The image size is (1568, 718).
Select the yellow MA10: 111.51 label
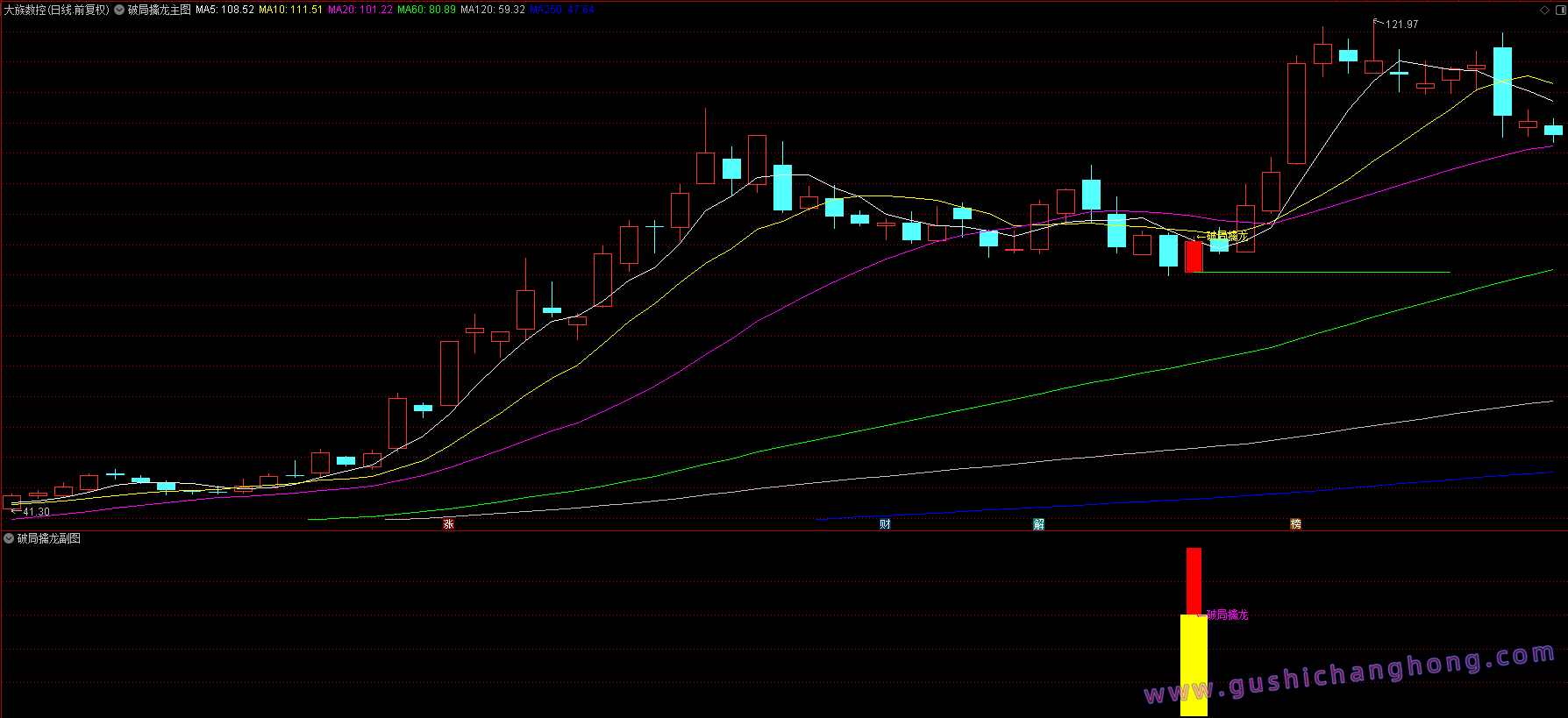290,10
